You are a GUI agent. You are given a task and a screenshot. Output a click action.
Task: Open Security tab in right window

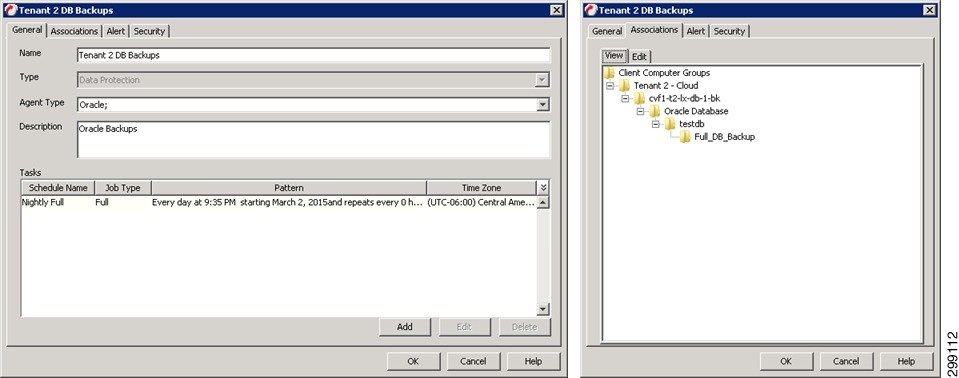pos(729,31)
